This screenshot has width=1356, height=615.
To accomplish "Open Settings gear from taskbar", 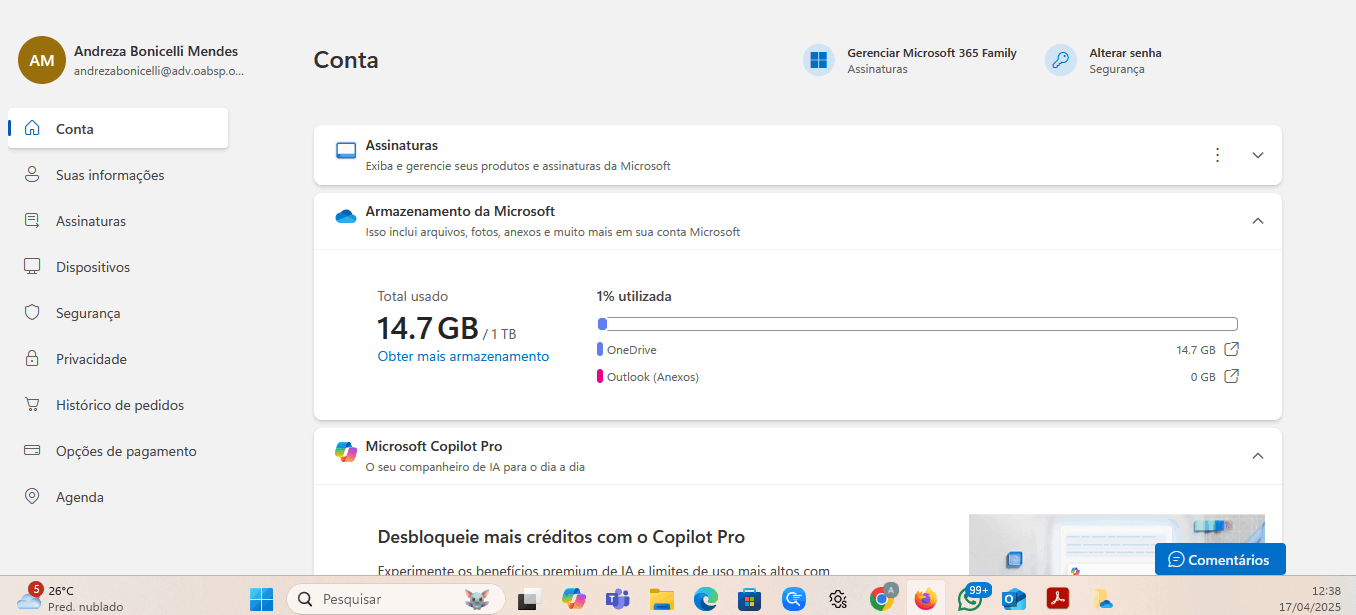I will tap(838, 599).
